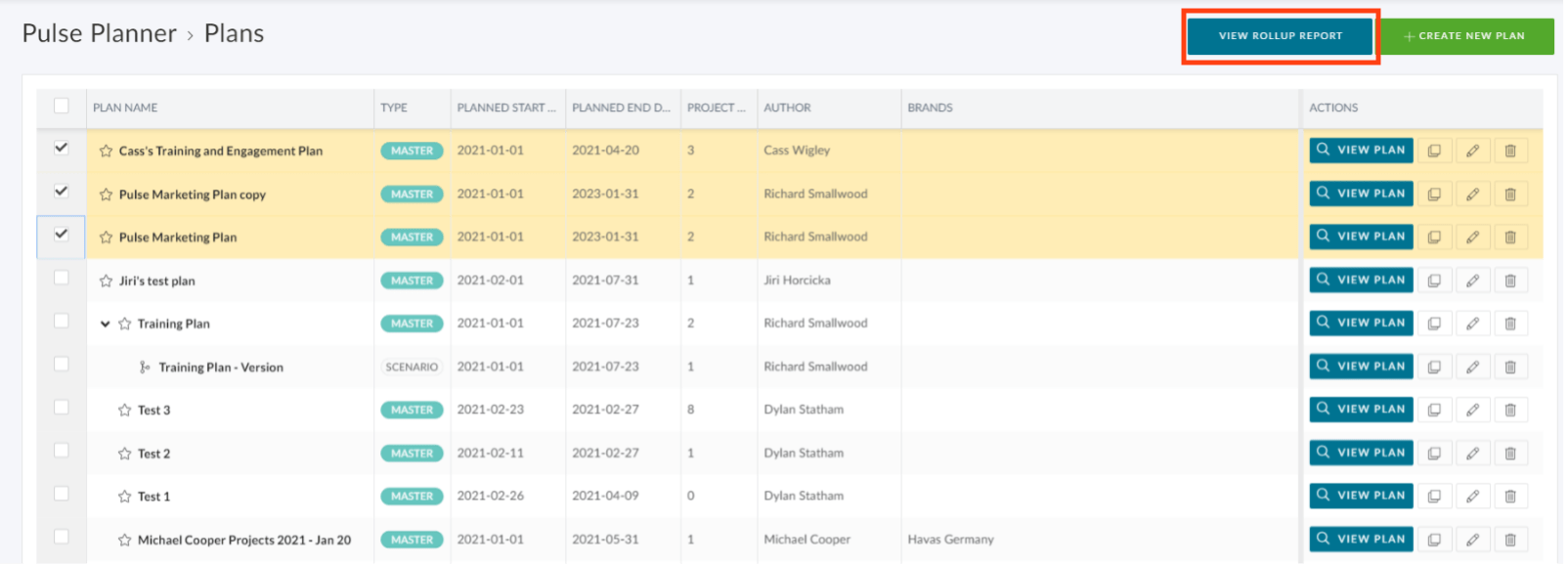Check the Training Plan row checkbox

pyautogui.click(x=62, y=322)
